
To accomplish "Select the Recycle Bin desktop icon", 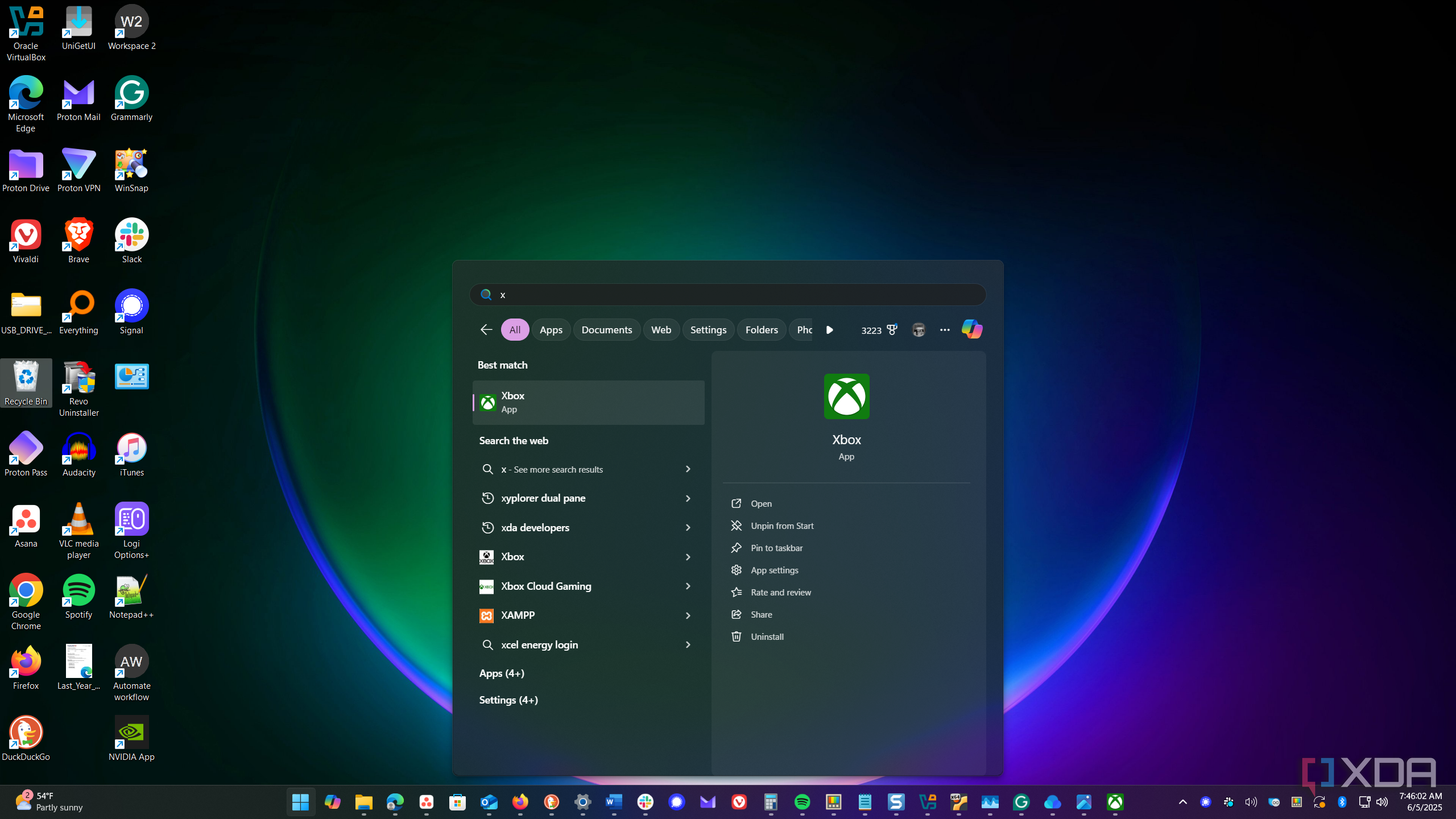I will tap(26, 383).
